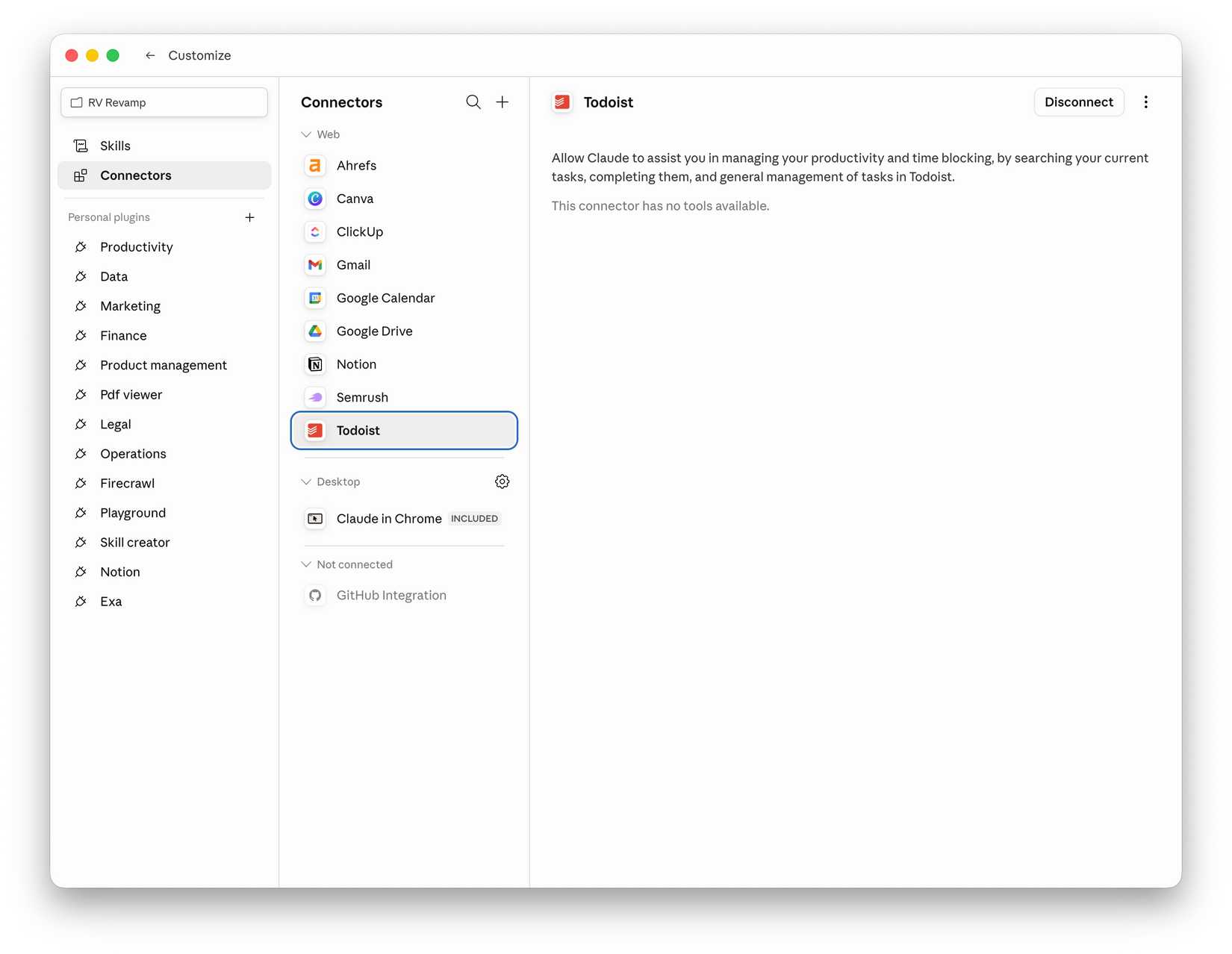Click the Todoist logo in detail header
The width and height of the screenshot is (1232, 954).
click(562, 102)
